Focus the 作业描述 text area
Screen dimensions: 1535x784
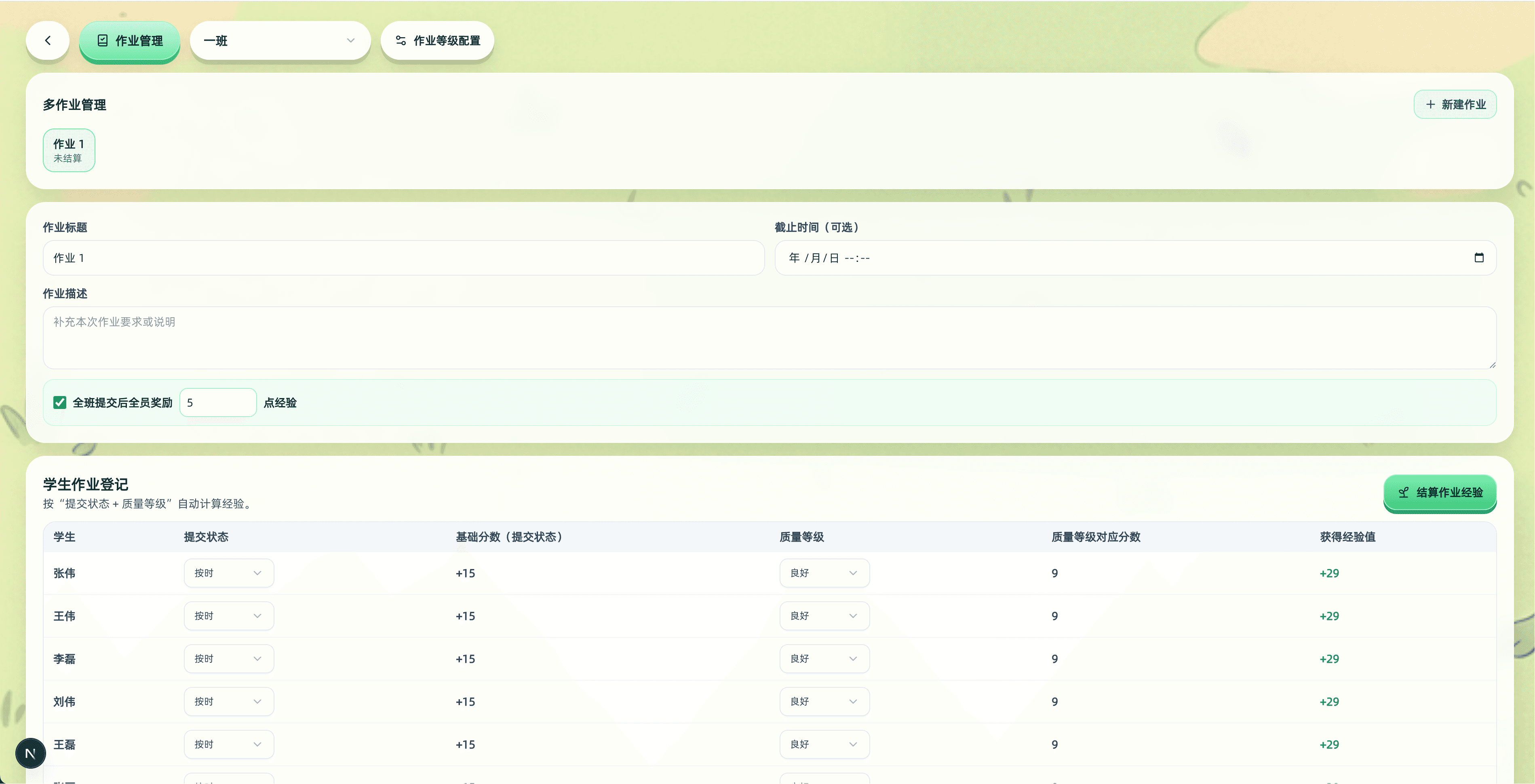769,338
